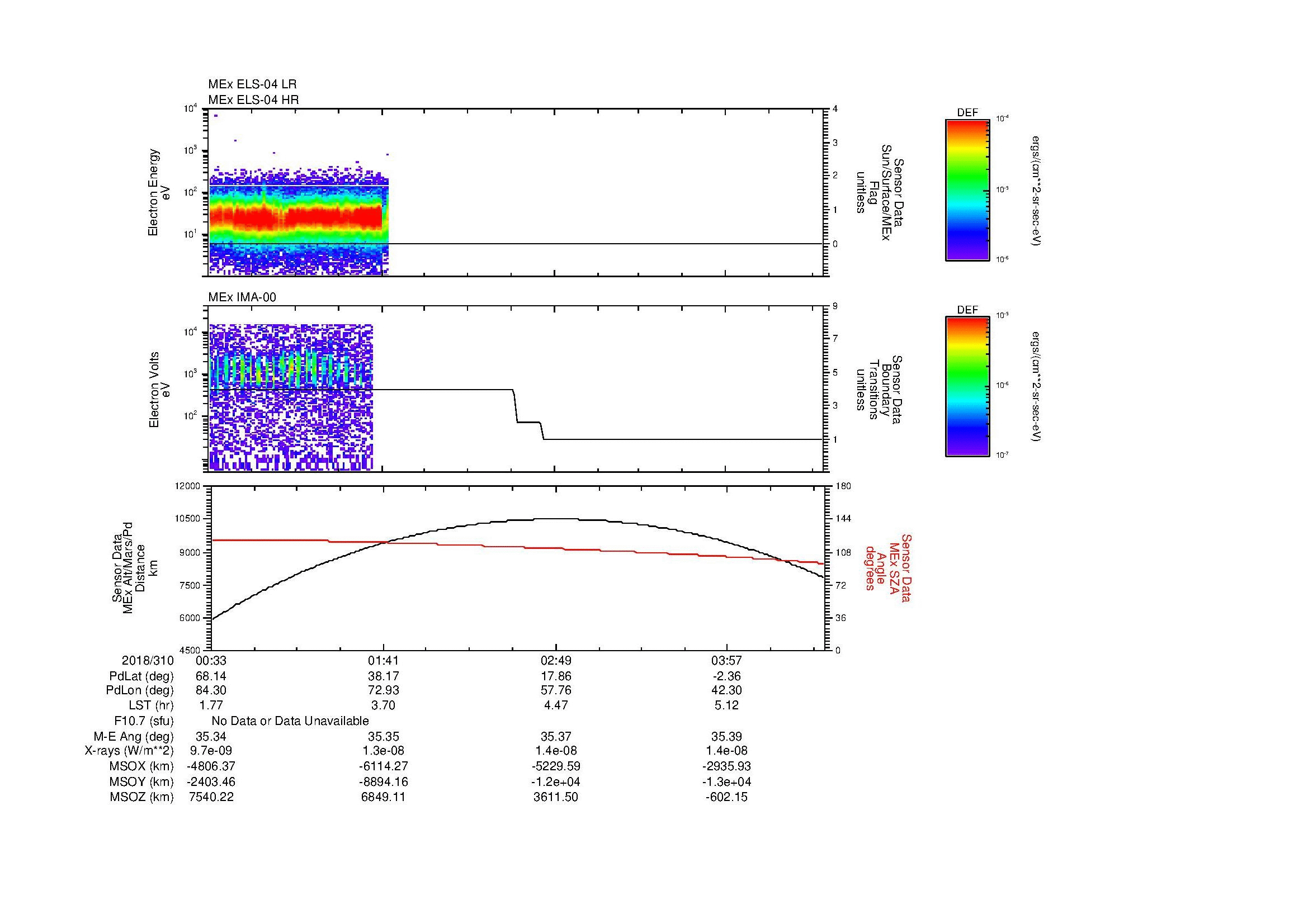
Task: Click the 'MEx ELS-04 LR' panel title
Action: (252, 84)
